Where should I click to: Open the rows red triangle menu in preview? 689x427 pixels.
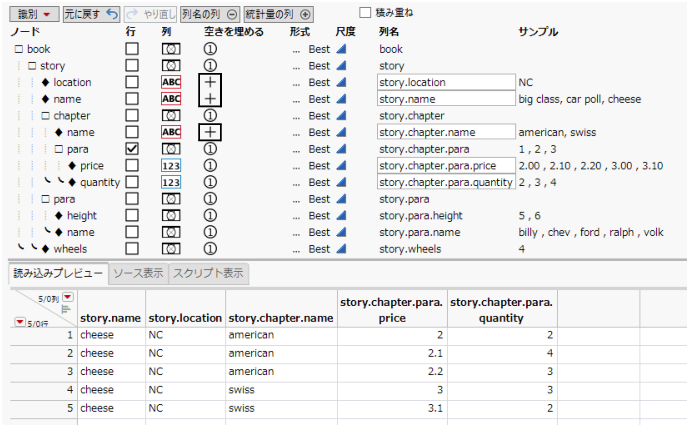click(20, 322)
